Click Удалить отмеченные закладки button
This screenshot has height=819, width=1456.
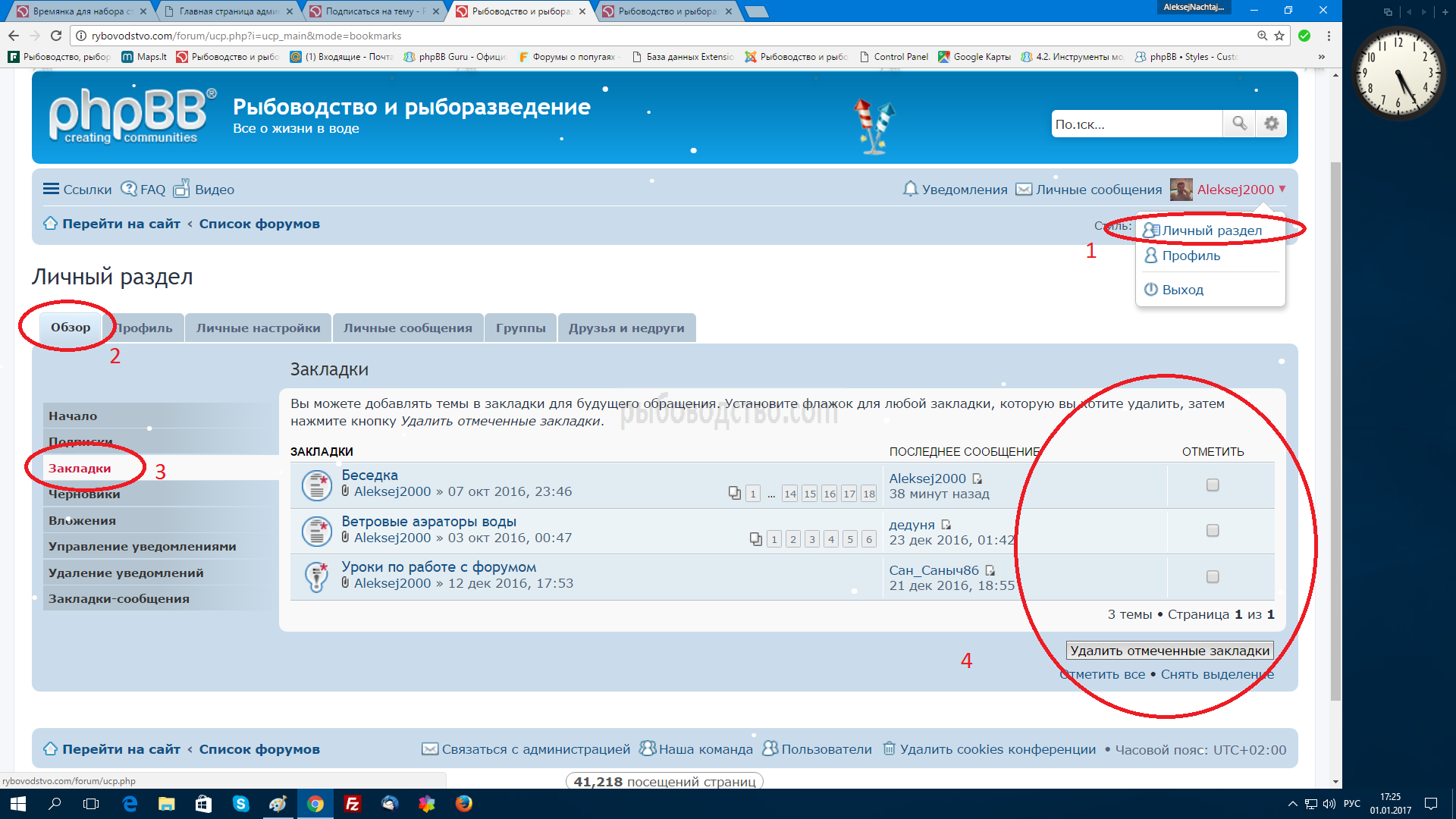point(1169,651)
